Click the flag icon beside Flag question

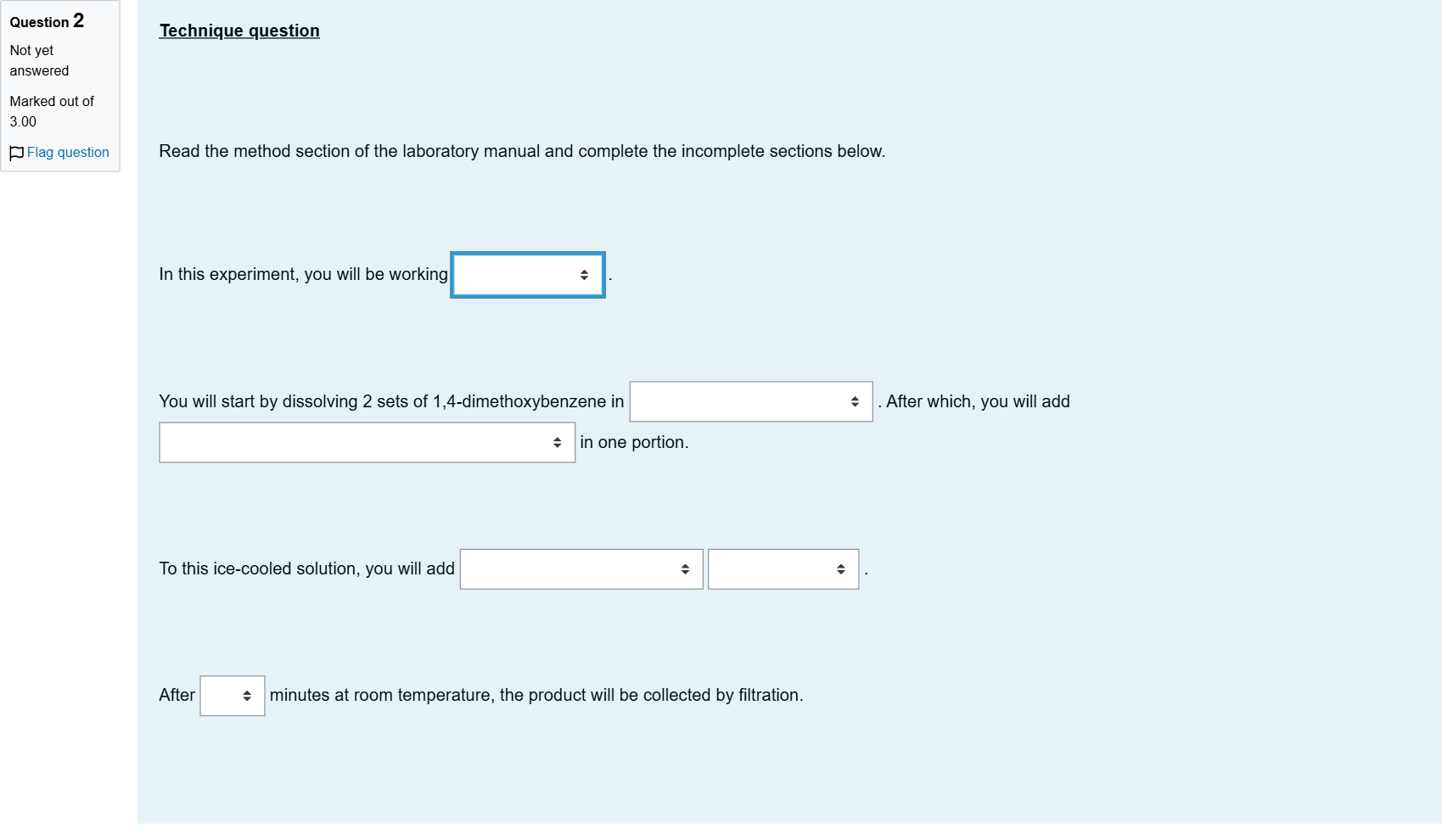pyautogui.click(x=16, y=153)
